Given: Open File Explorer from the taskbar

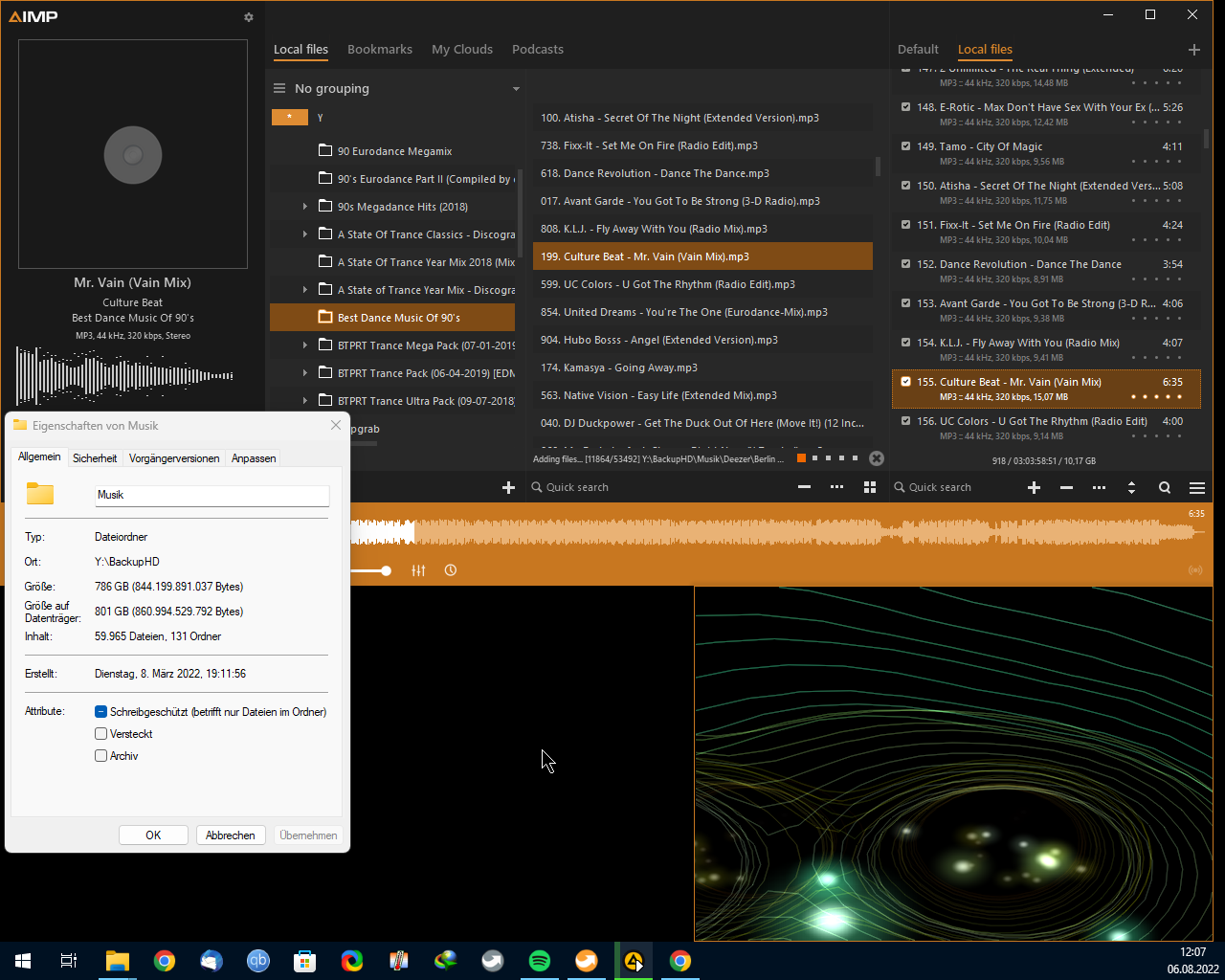Looking at the screenshot, I should pos(117,961).
